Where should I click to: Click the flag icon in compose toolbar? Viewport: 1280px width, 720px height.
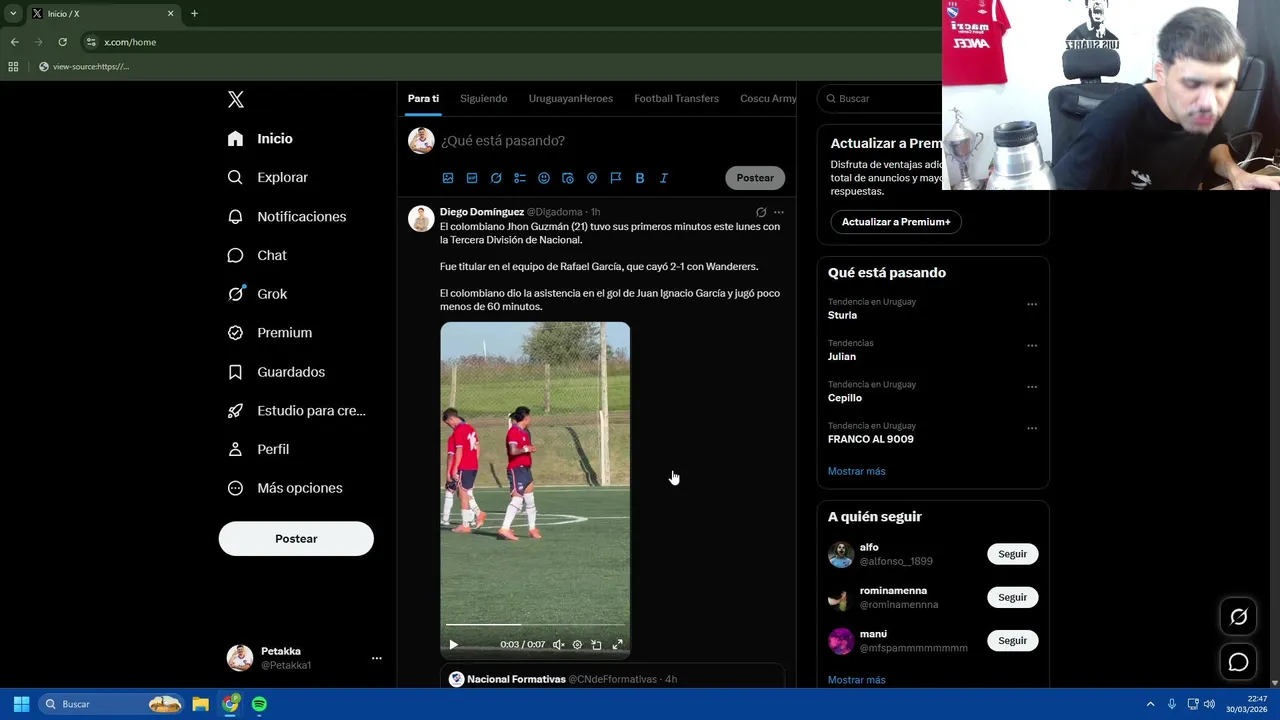coord(616,178)
